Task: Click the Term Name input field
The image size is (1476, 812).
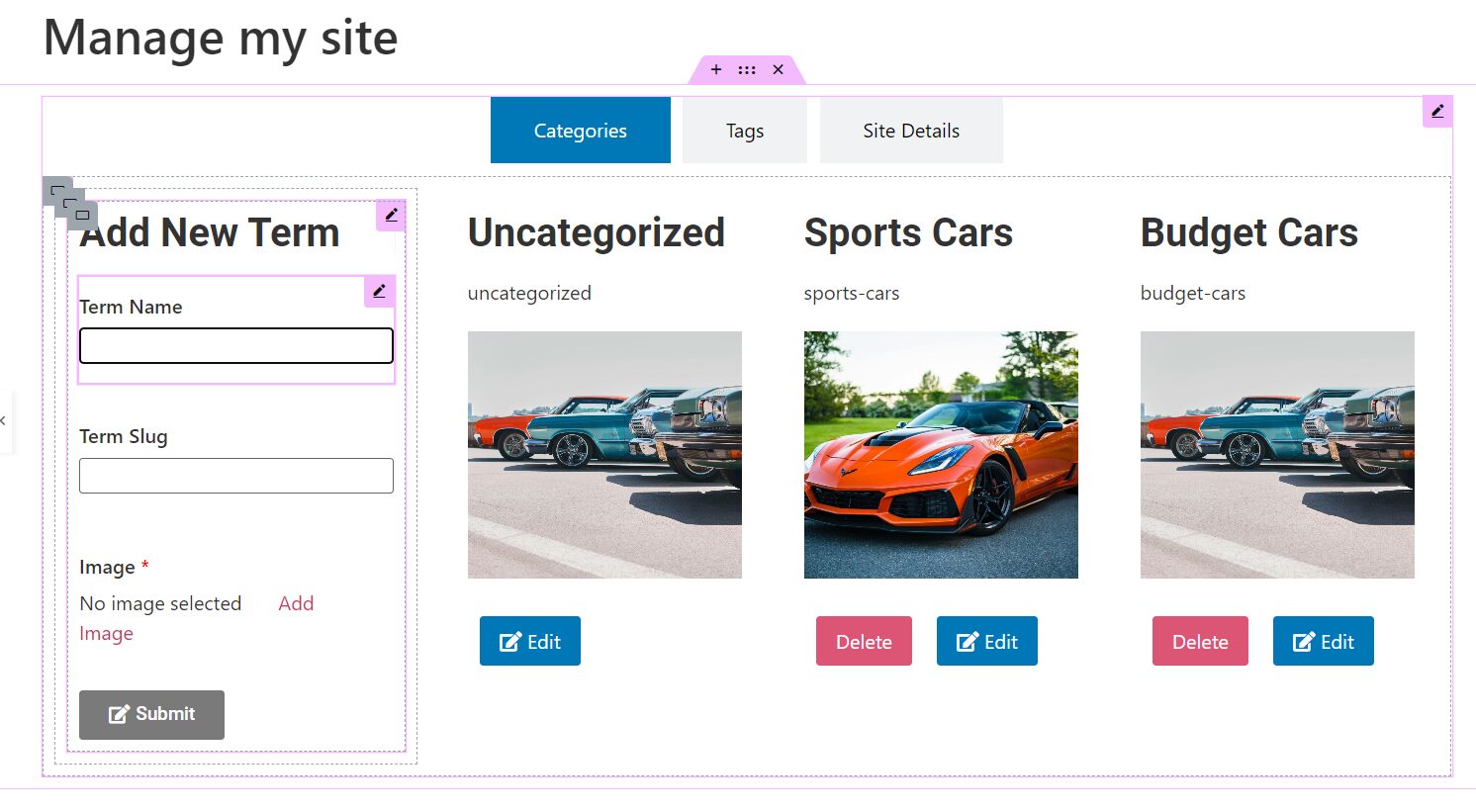Action: coord(236,346)
